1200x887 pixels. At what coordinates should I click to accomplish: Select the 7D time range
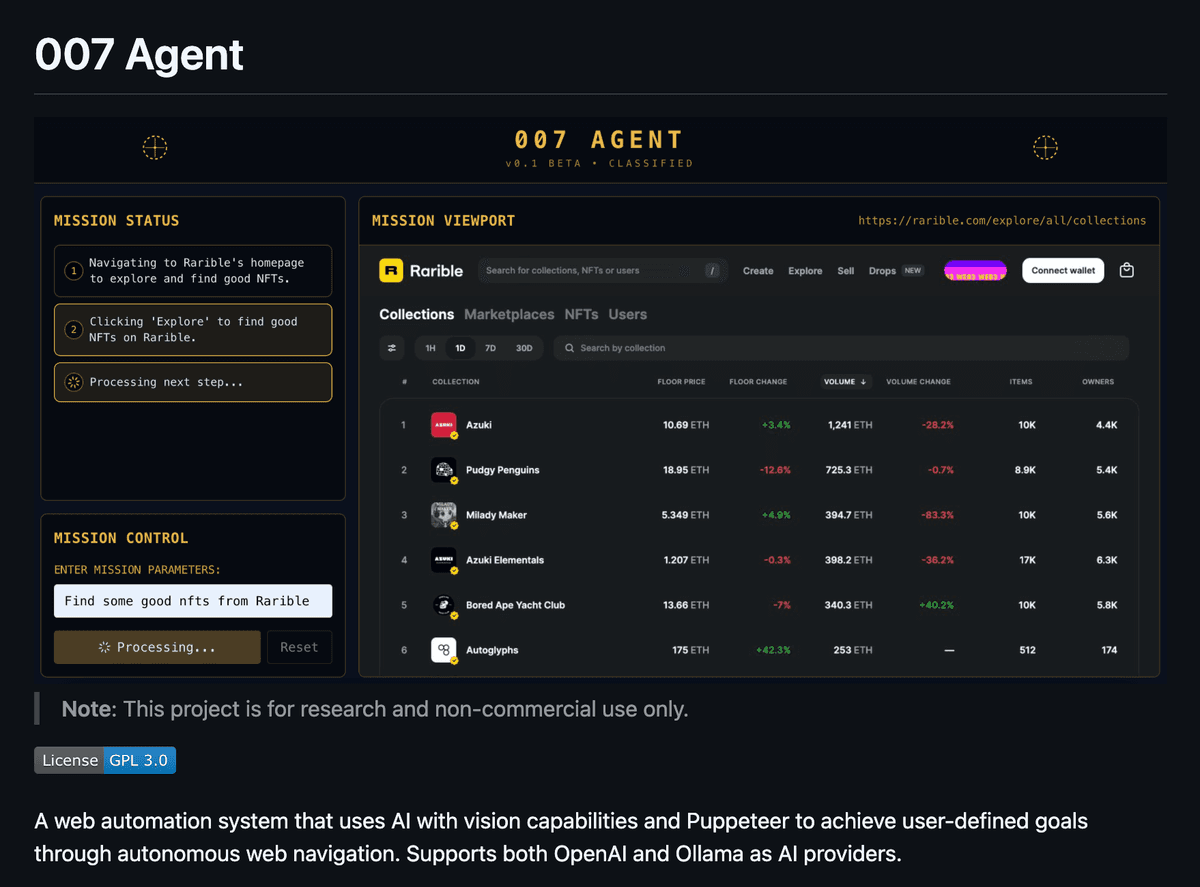point(490,348)
